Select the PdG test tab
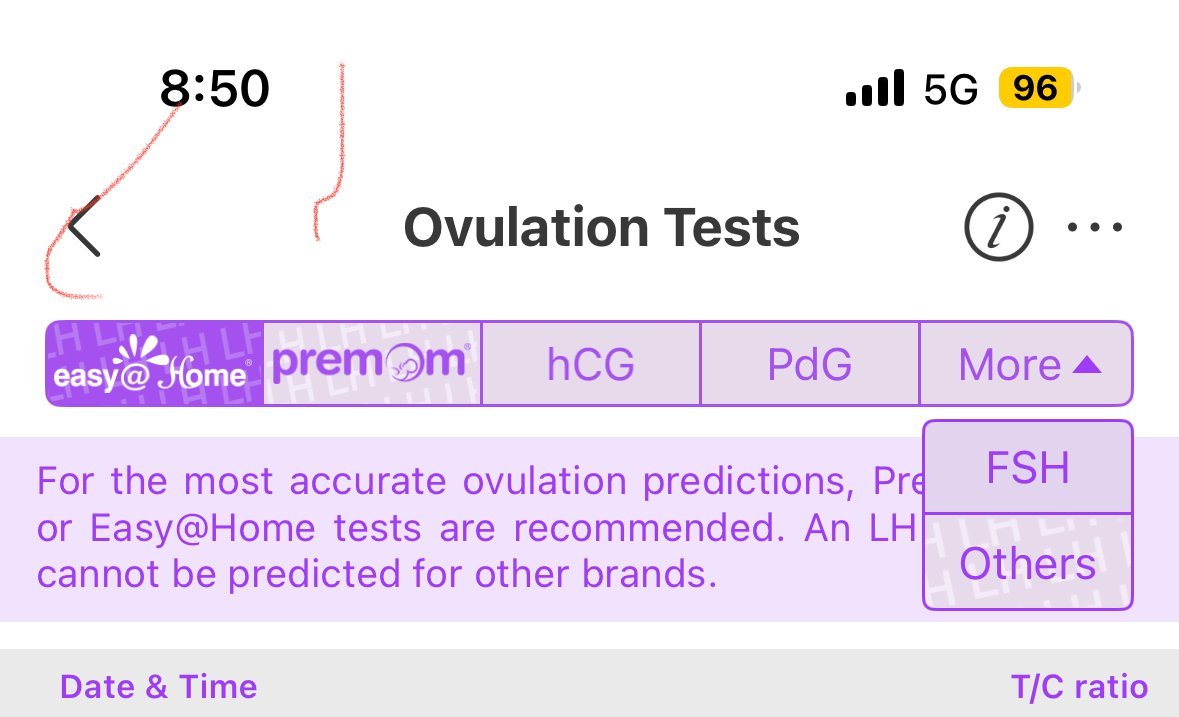This screenshot has height=717, width=1179. click(809, 364)
